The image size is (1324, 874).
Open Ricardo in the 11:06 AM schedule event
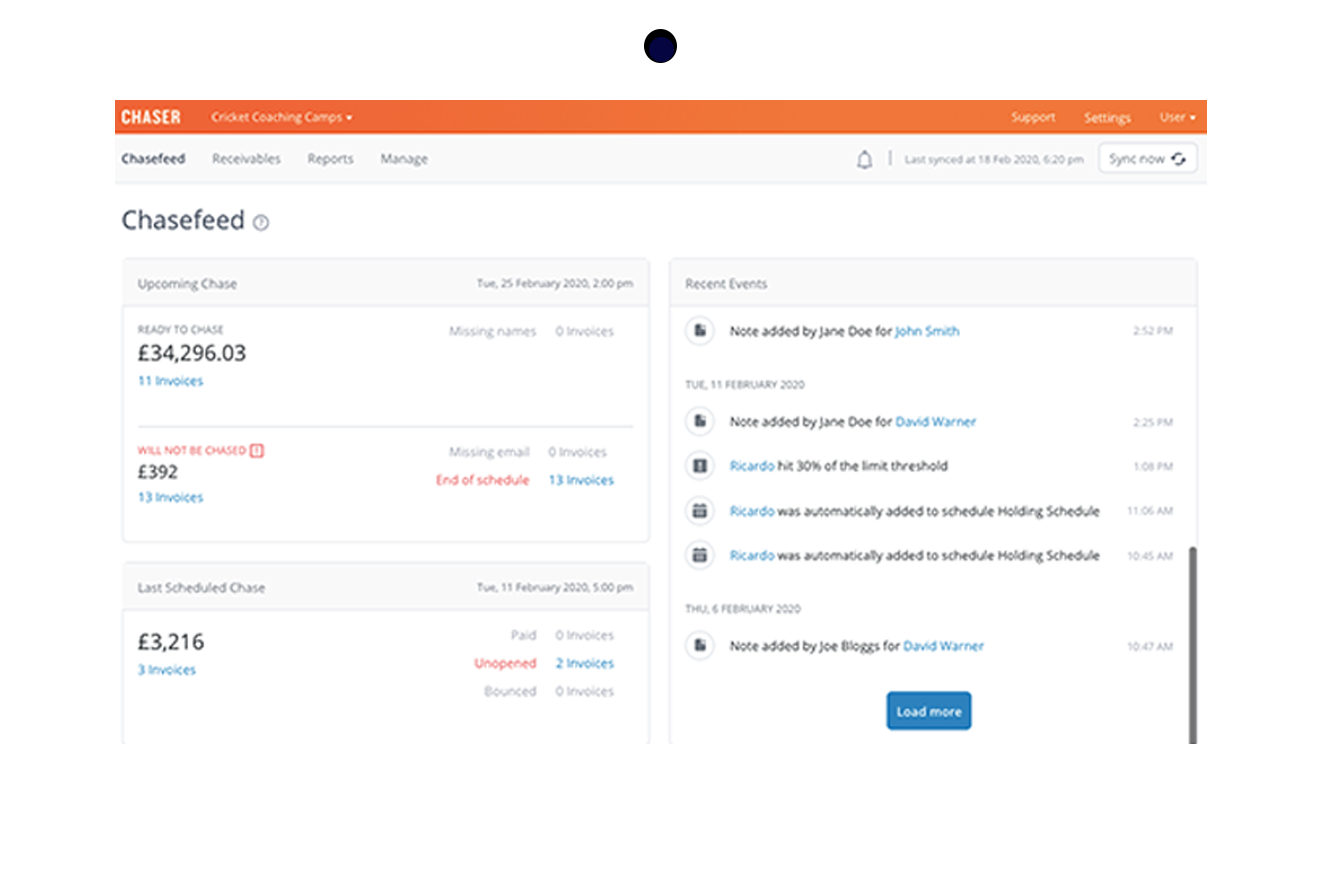point(752,511)
